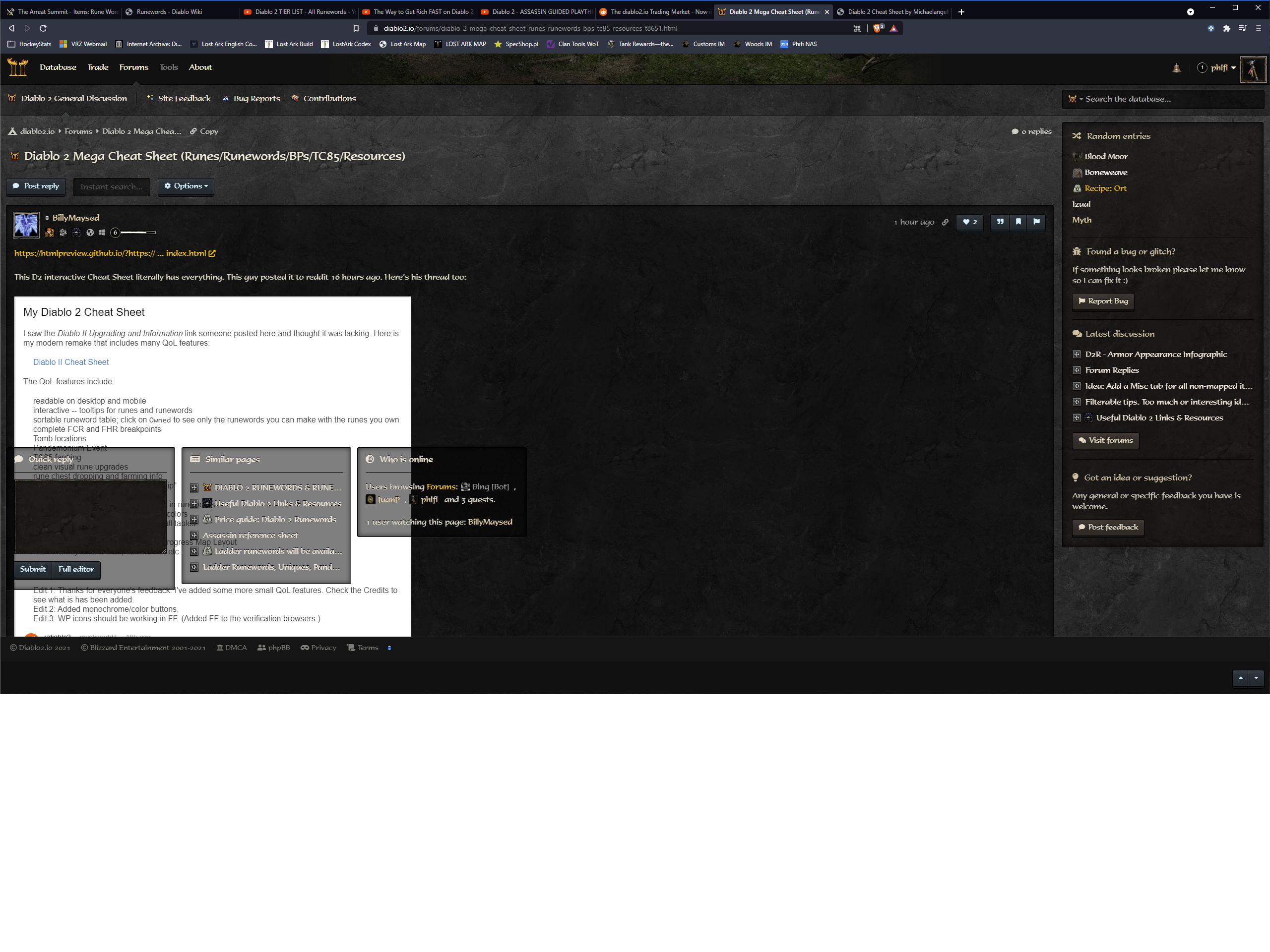This screenshot has width=1270, height=952.
Task: Expand the D2R Armor Appearance Infographic preview
Action: click(1077, 354)
